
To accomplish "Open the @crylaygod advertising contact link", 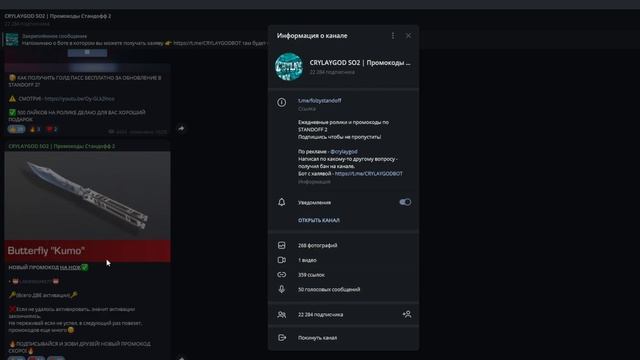I will pyautogui.click(x=344, y=151).
